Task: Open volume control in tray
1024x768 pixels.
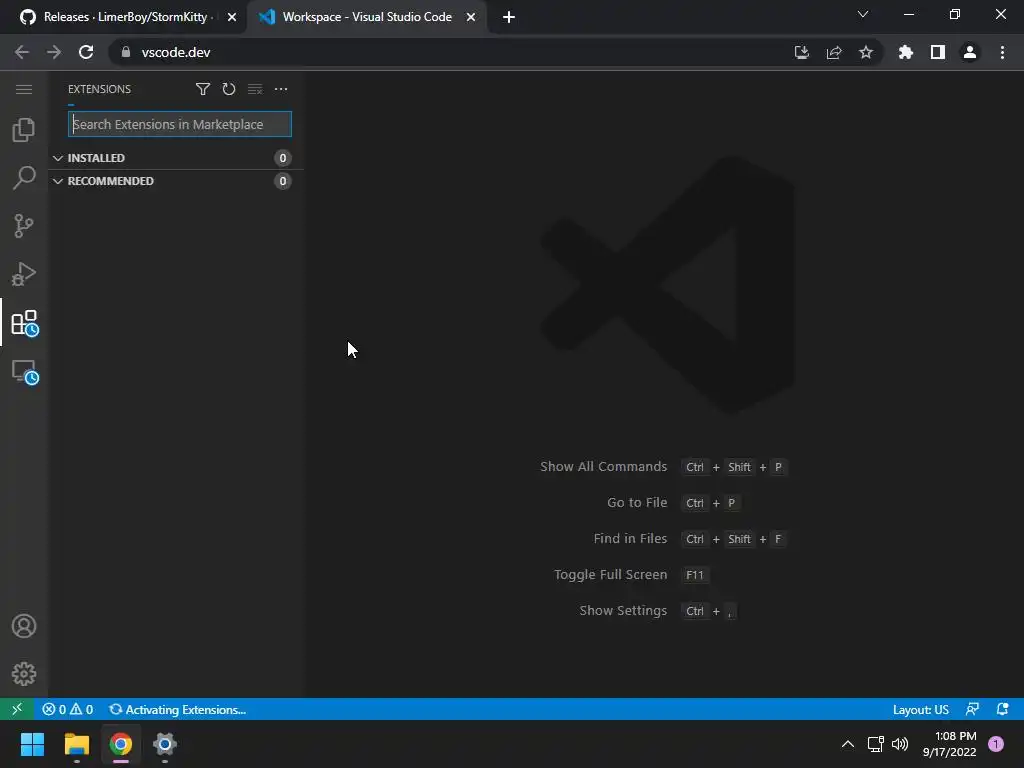Action: [900, 744]
